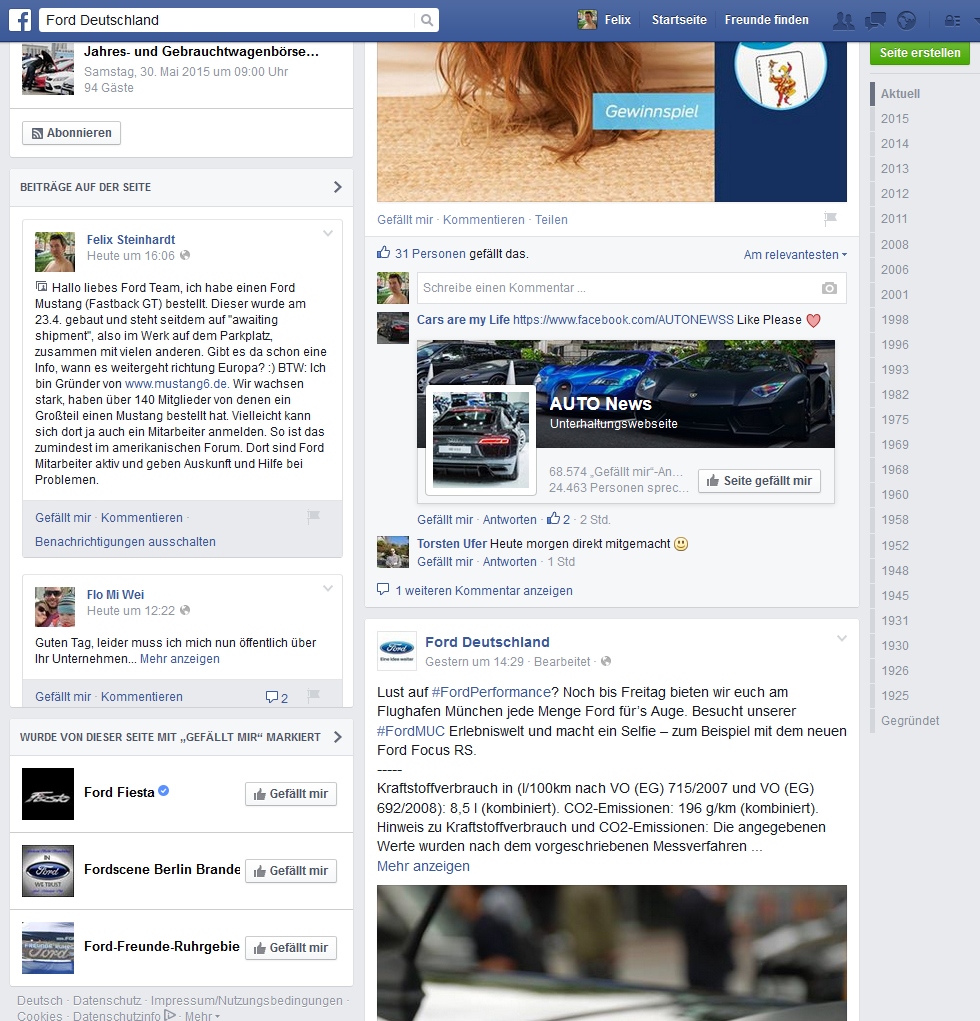The height and width of the screenshot is (1021, 980).
Task: Jump to 2015 on the timeline
Action: coord(895,119)
